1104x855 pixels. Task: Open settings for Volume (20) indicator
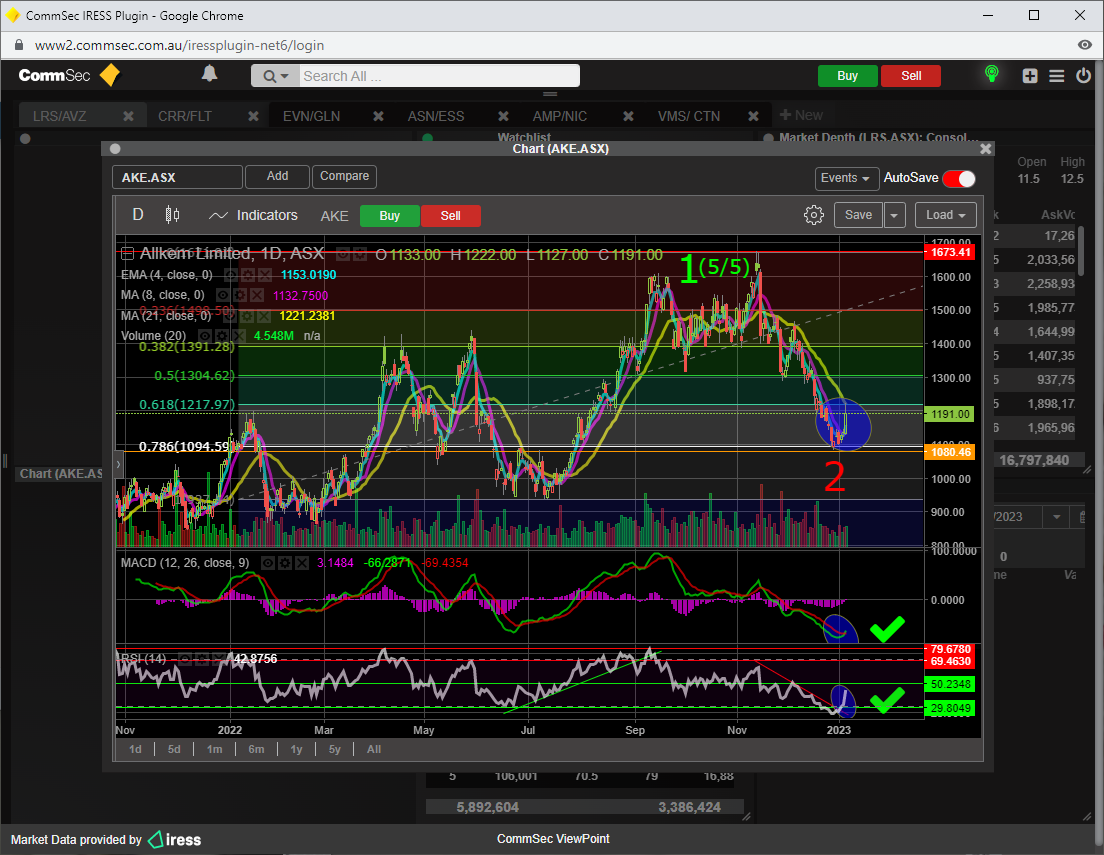222,336
